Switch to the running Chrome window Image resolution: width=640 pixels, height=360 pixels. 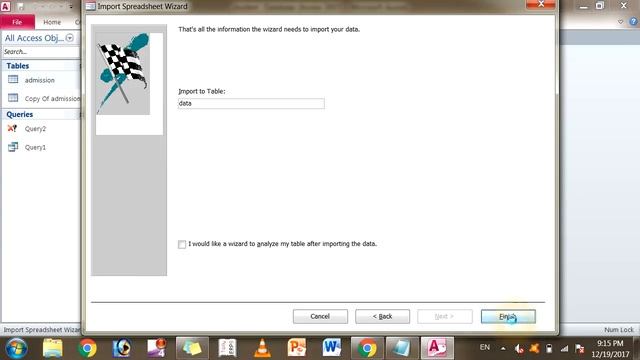(x=367, y=348)
